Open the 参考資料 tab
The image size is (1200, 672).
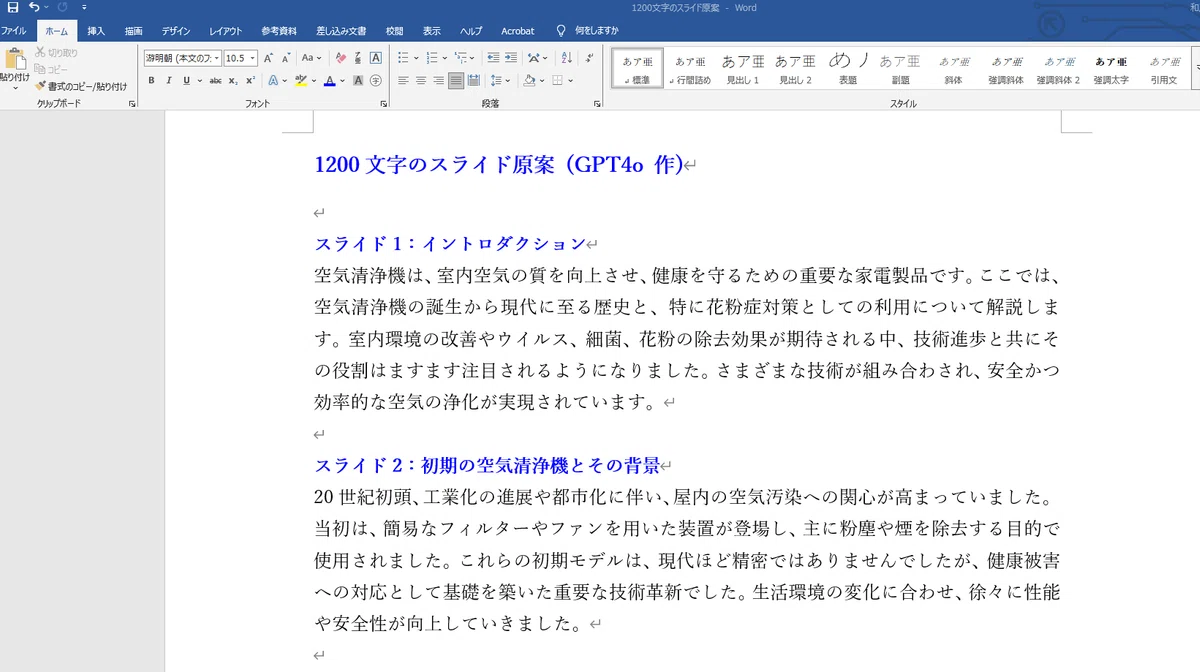pyautogui.click(x=278, y=31)
